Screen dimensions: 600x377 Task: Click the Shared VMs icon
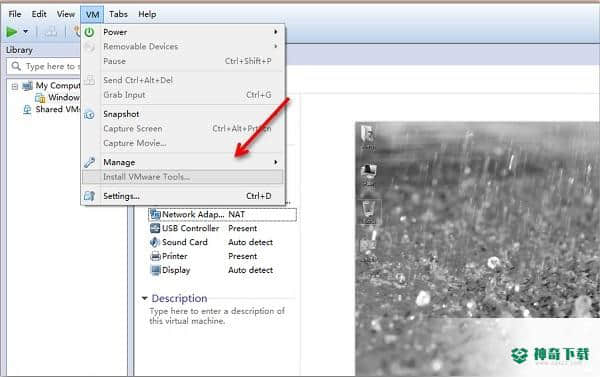click(x=27, y=109)
